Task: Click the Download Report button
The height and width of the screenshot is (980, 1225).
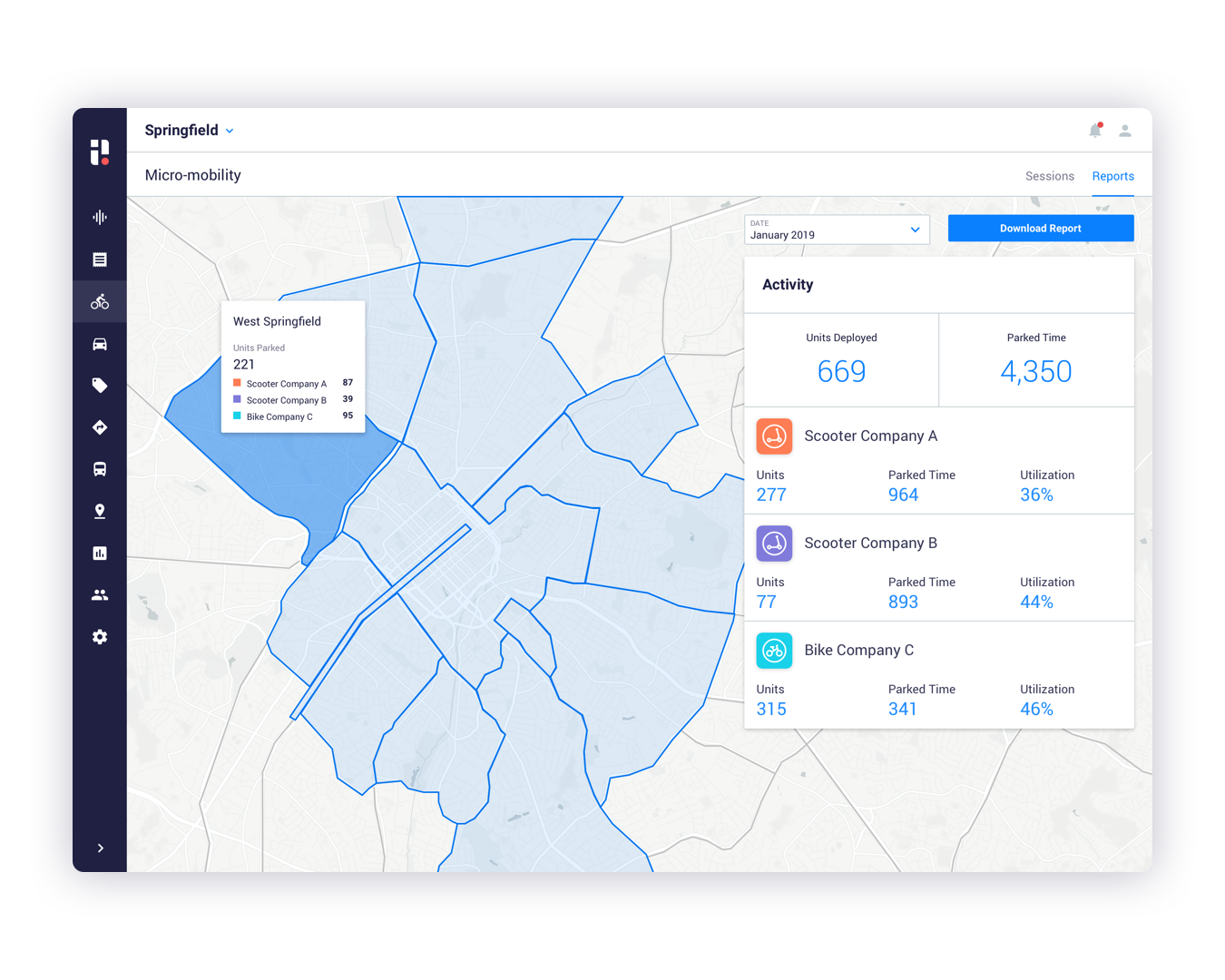Action: [1041, 229]
